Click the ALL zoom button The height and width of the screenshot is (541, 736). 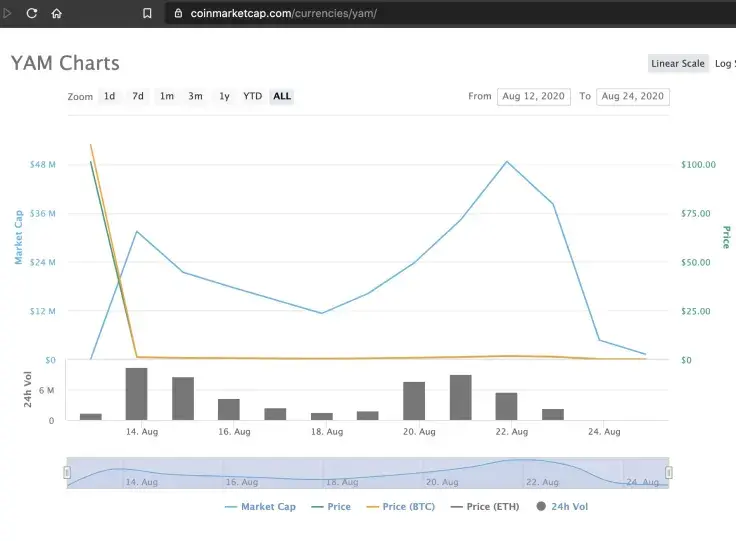coord(282,96)
